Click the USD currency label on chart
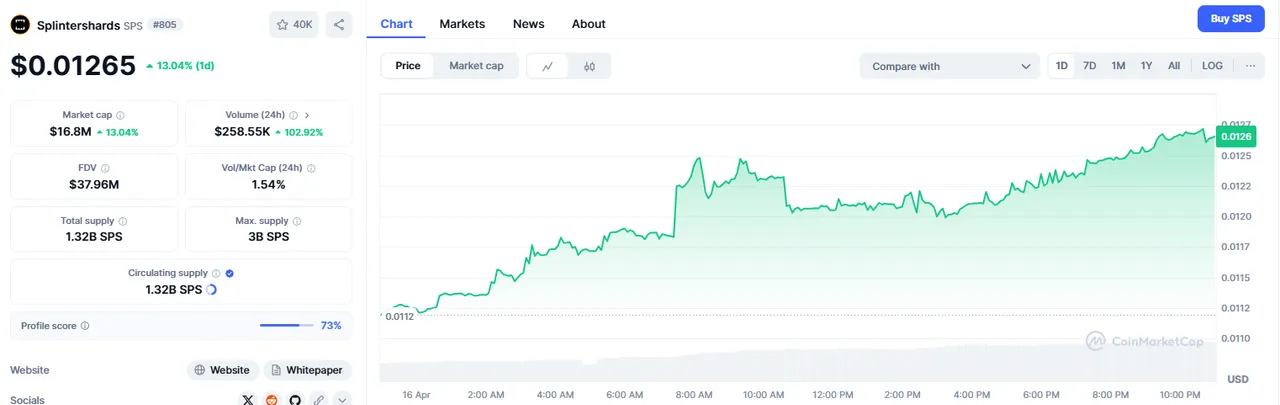 click(x=1238, y=379)
